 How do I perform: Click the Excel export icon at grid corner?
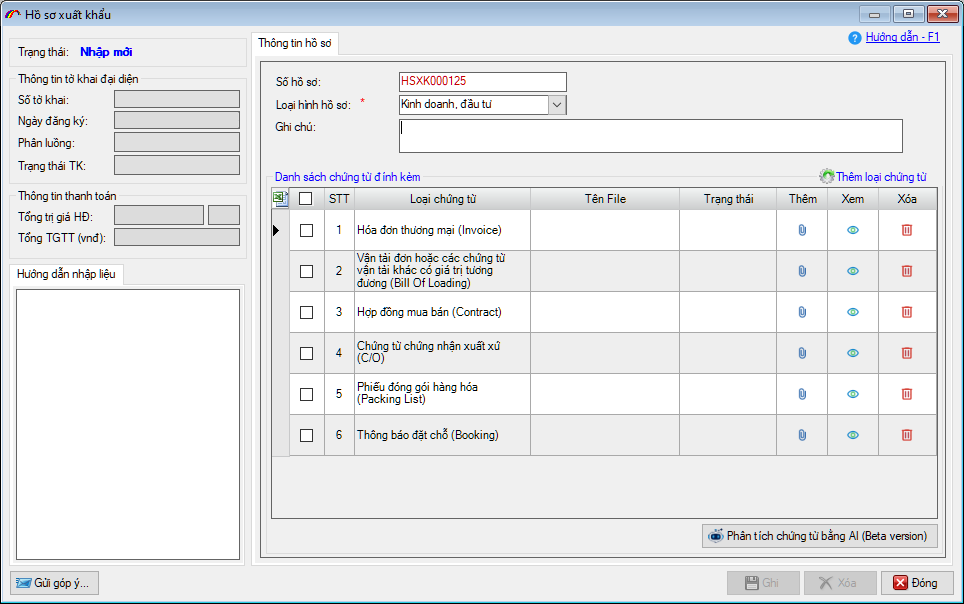(280, 199)
